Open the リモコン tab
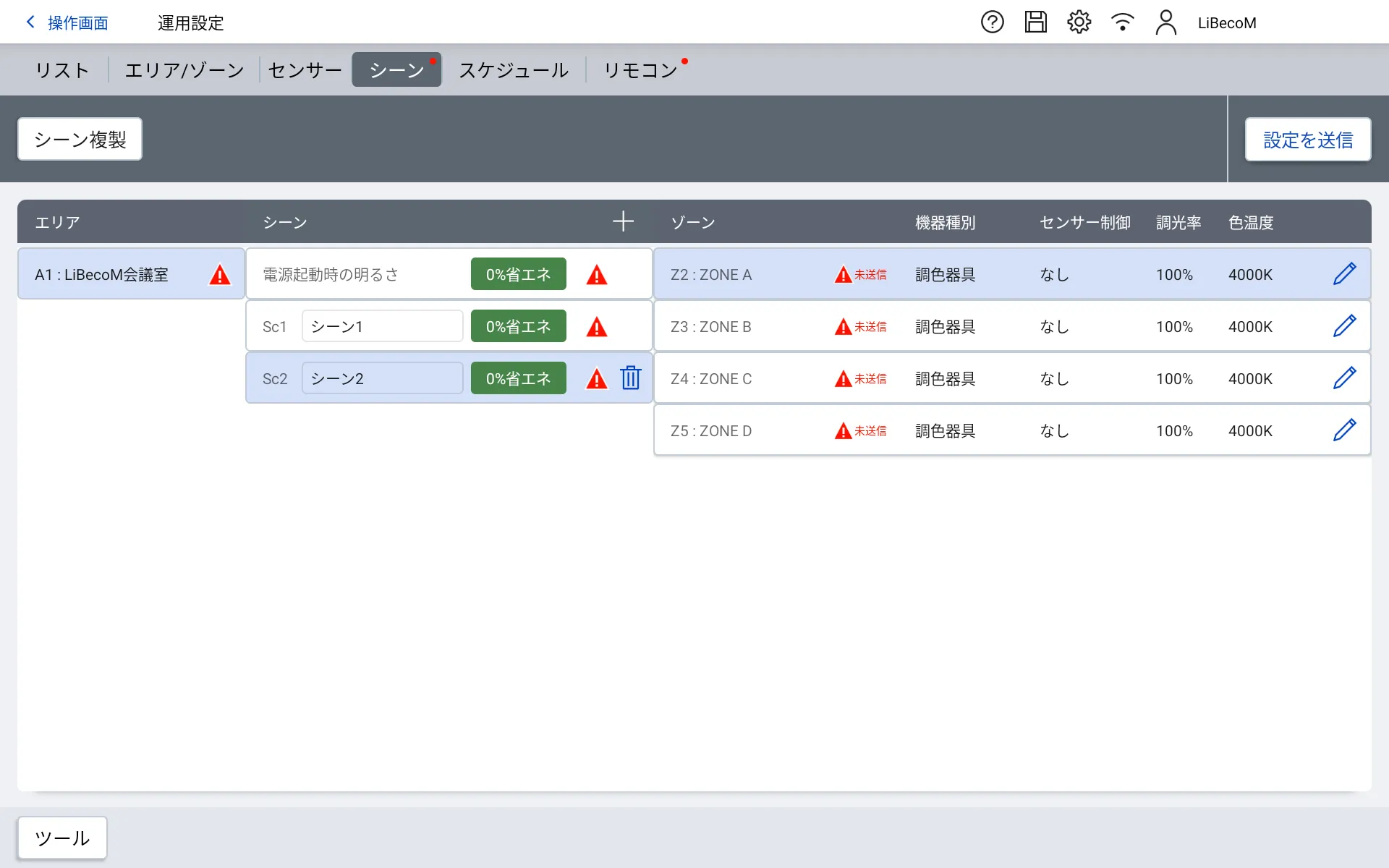Viewport: 1389px width, 868px height. (640, 70)
